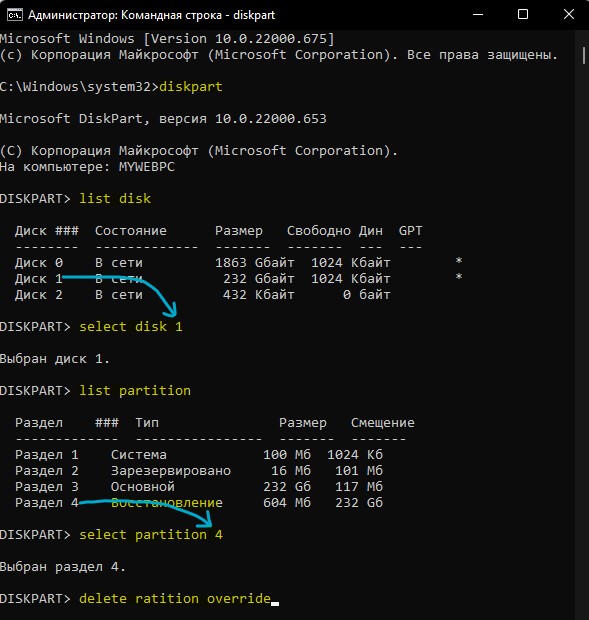
Task: Click the 'list partition' command text
Action: pos(135,391)
